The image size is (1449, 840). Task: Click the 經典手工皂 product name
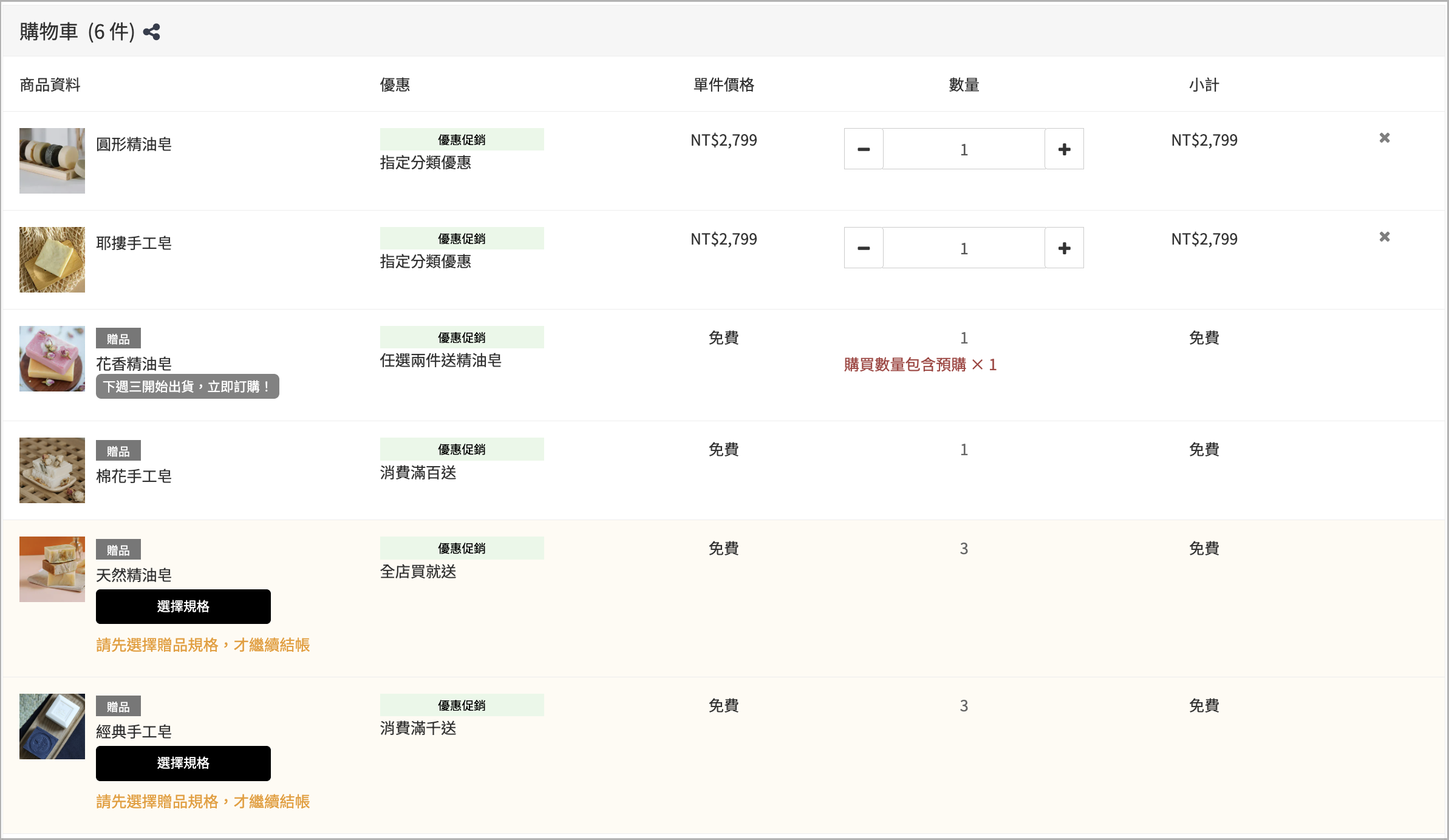pyautogui.click(x=134, y=732)
